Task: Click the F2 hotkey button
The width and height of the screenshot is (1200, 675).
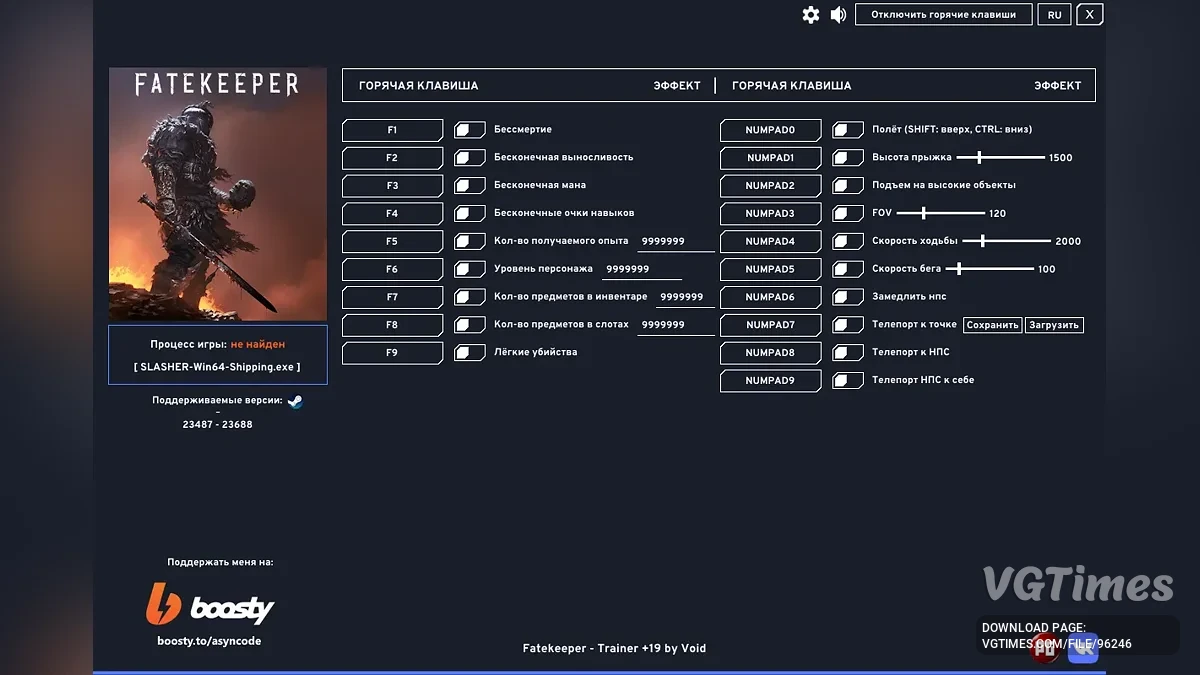Action: pyautogui.click(x=393, y=158)
